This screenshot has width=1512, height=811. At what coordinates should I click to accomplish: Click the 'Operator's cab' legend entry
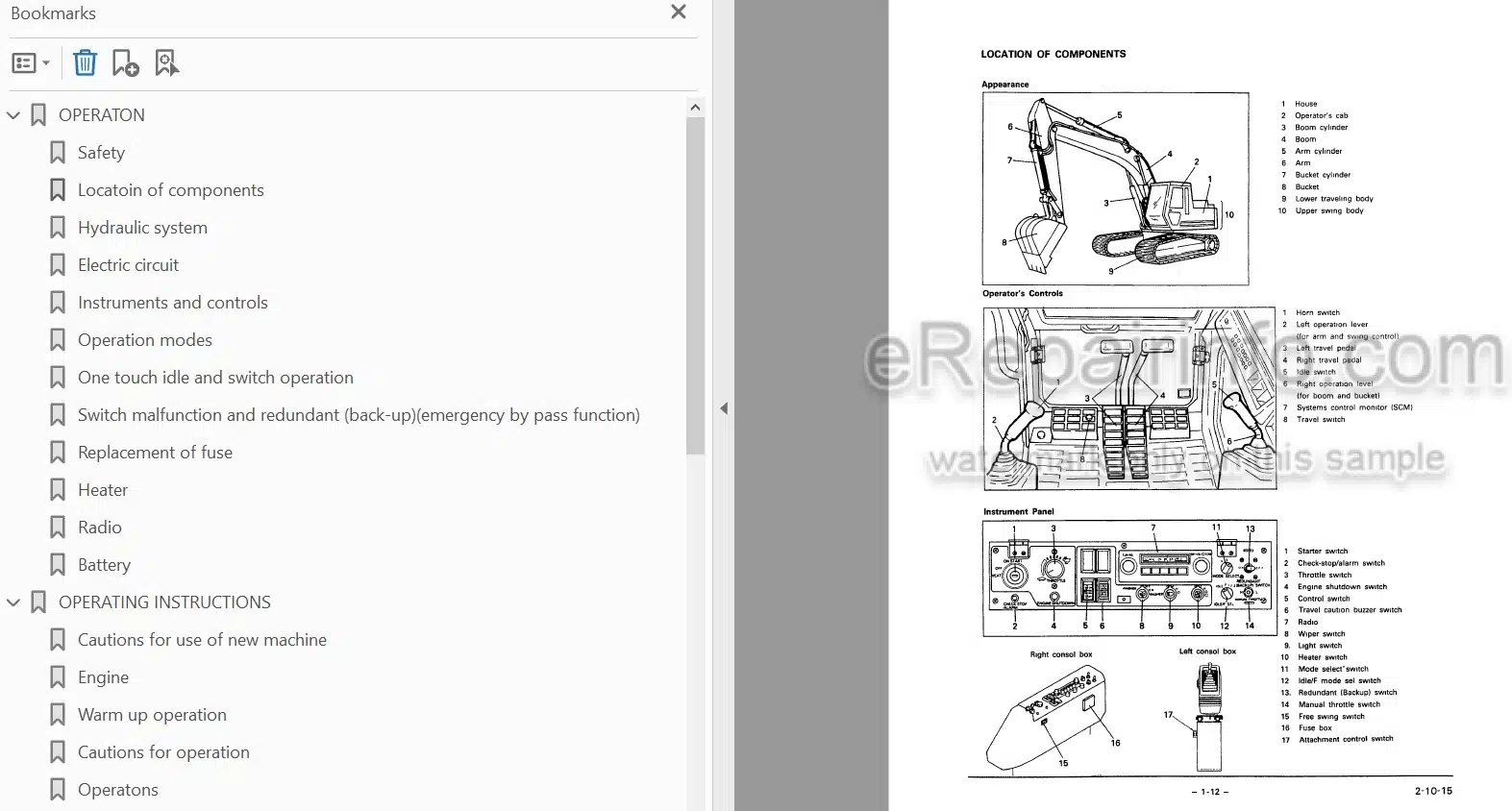click(1322, 115)
